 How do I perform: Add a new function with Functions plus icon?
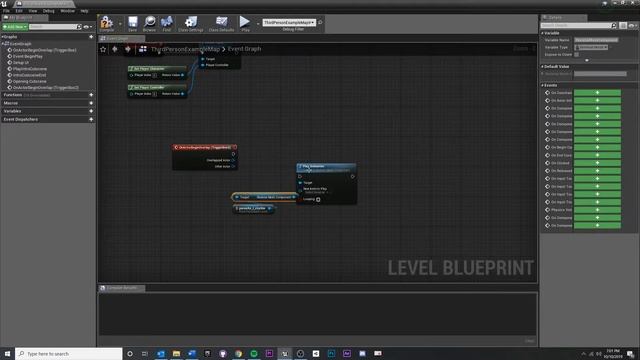[x=91, y=95]
